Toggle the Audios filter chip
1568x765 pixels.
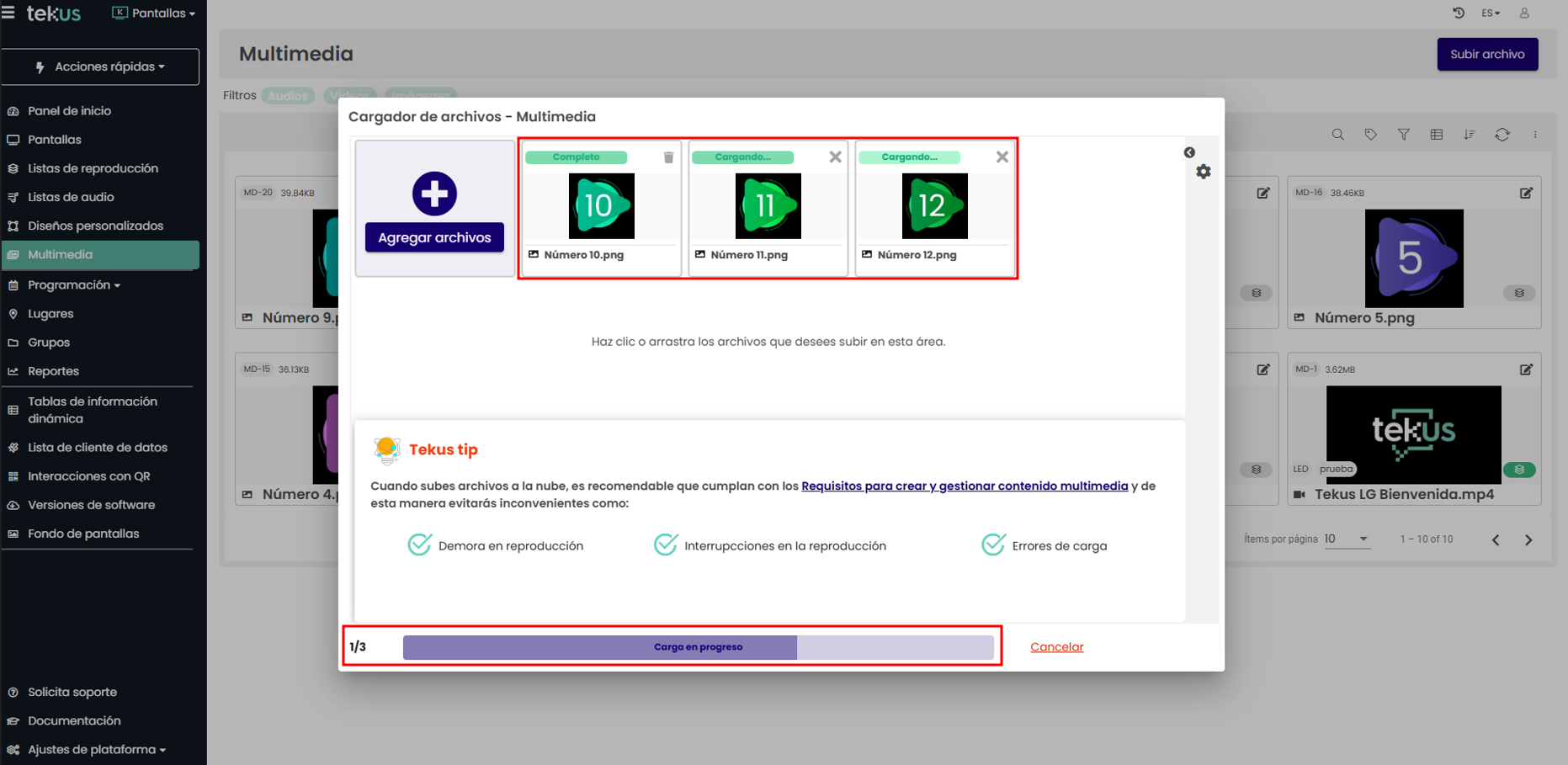[287, 96]
